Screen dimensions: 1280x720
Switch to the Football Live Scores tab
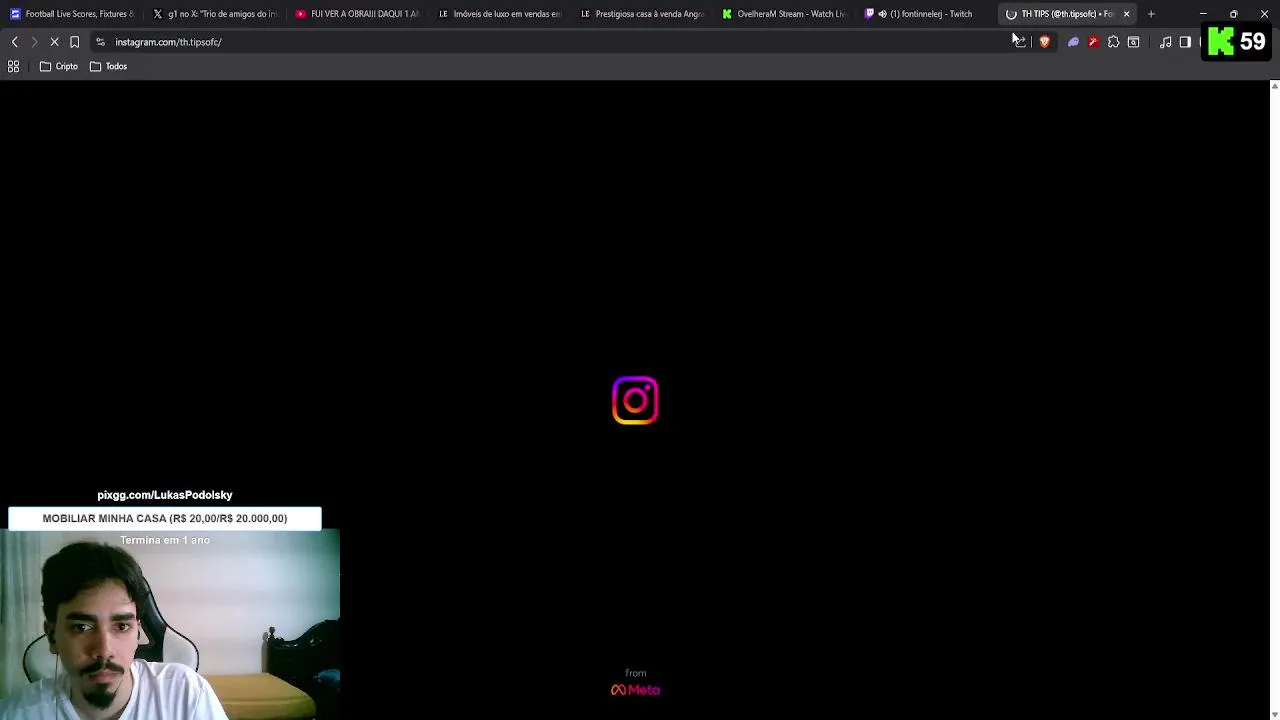coord(72,14)
